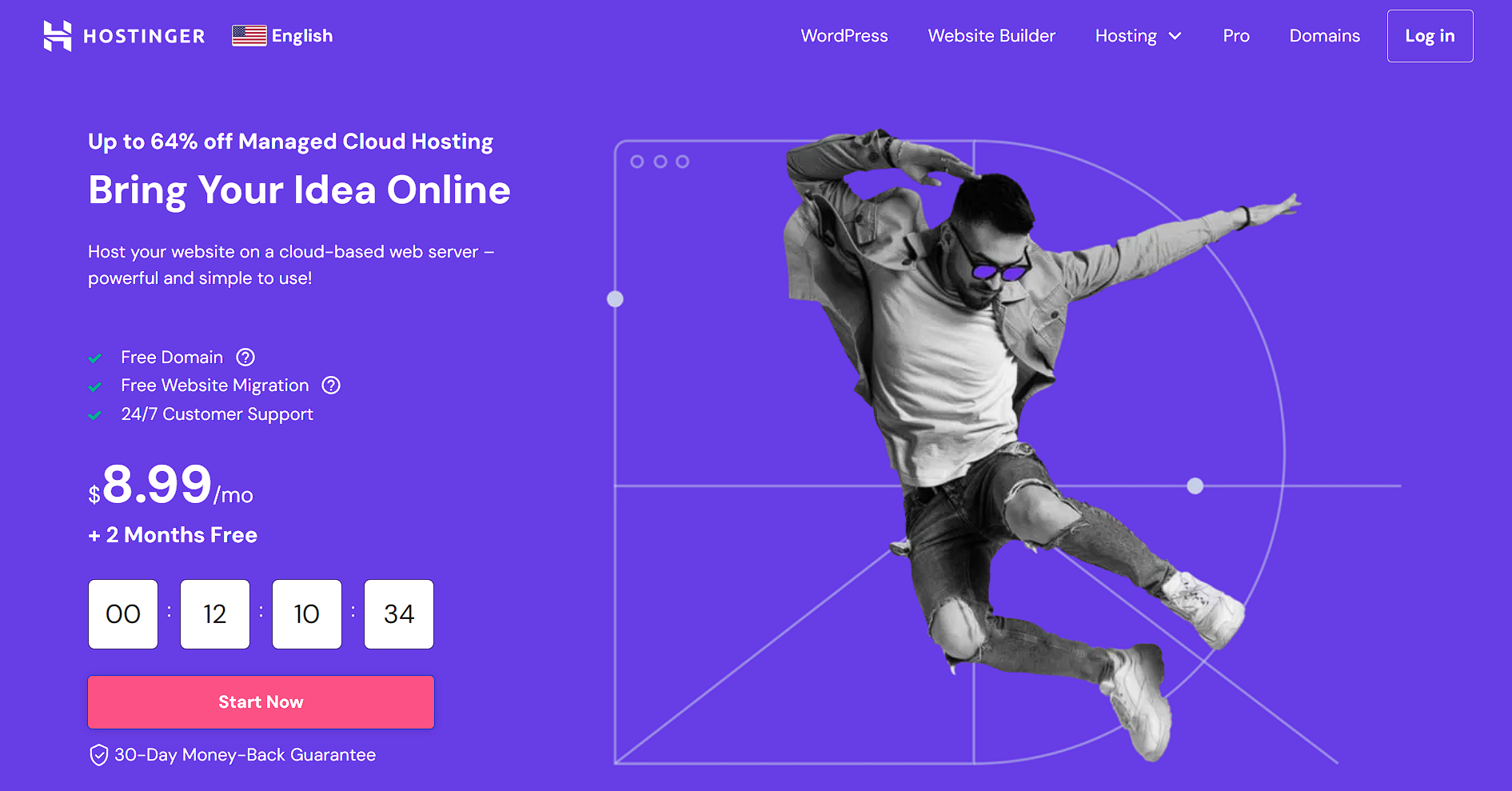Click the green checkmark beside 24/7 Customer Support
The width and height of the screenshot is (1512, 791).
click(x=95, y=416)
